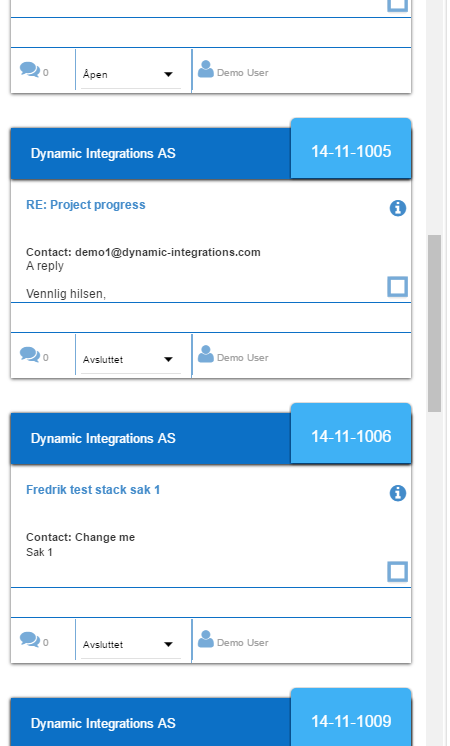Click the Vennlig hilsen, text
Viewport: 450px width, 746px height.
66,294
